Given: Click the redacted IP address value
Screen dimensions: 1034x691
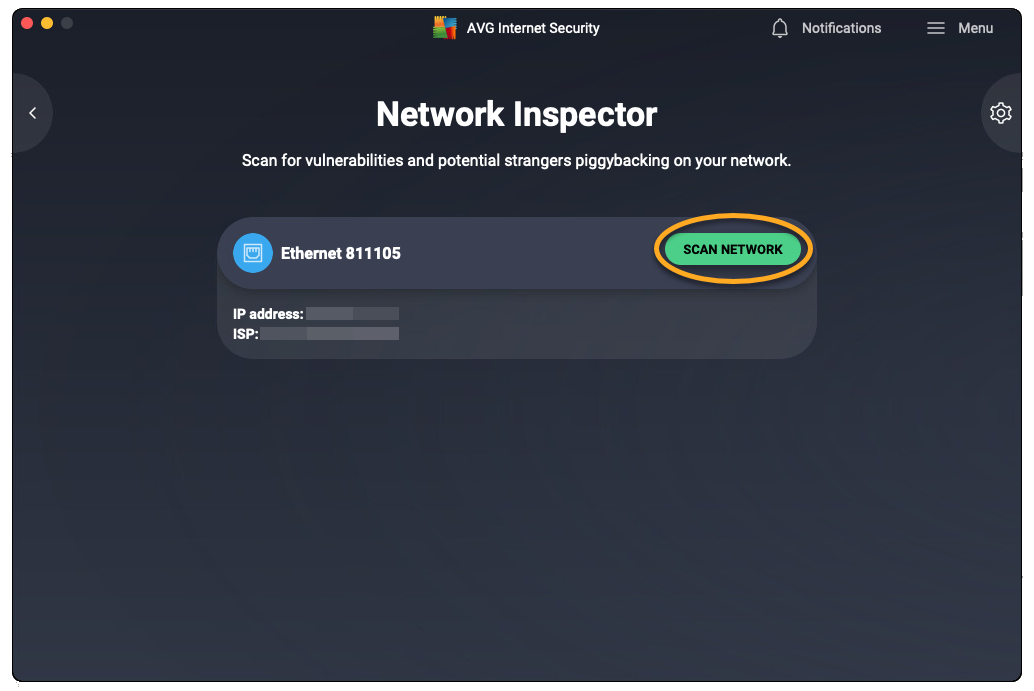Looking at the screenshot, I should pyautogui.click(x=352, y=314).
